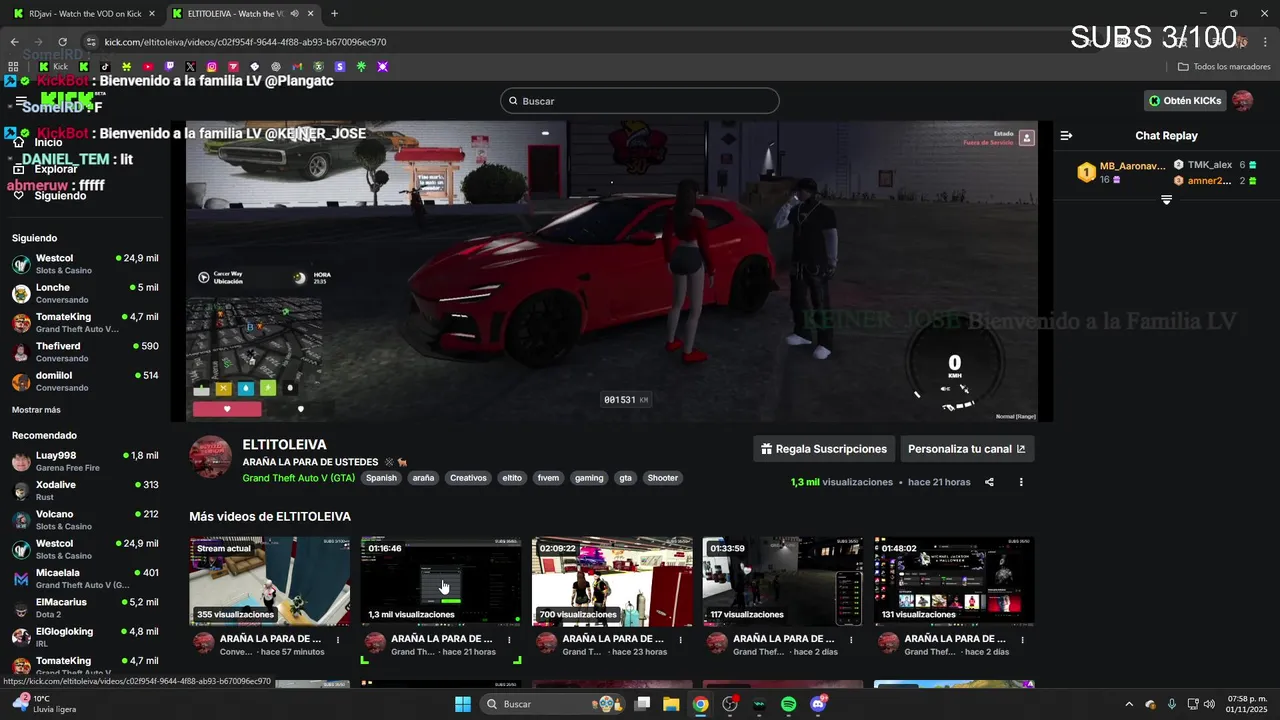Screen dimensions: 1280x720
Task: Open Discord from the taskbar
Action: (818, 704)
